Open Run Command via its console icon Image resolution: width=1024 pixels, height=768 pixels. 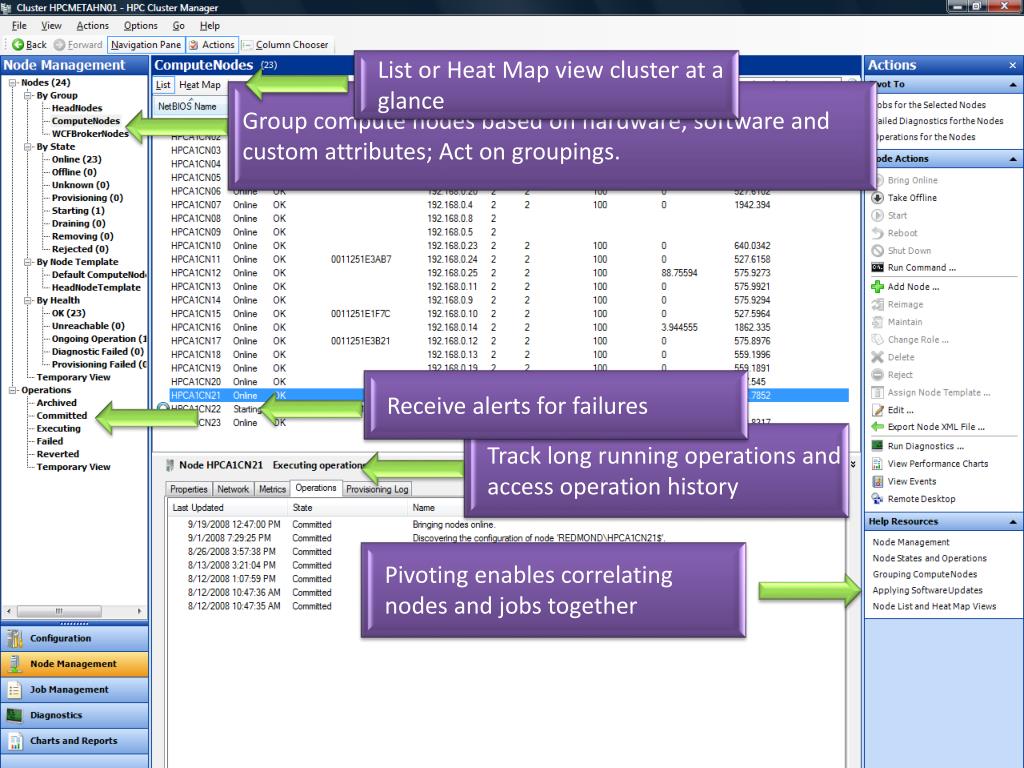click(878, 268)
